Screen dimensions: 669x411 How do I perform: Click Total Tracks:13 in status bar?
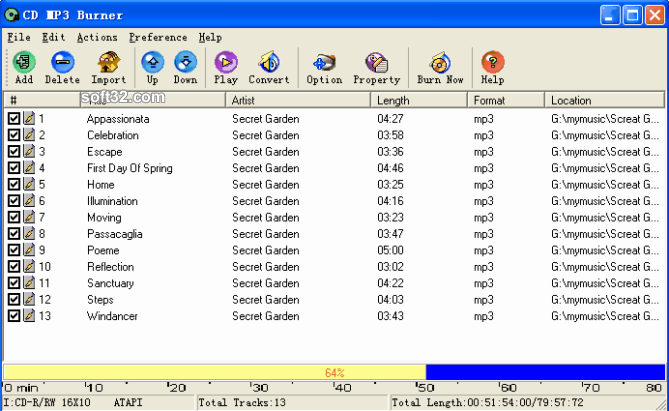coord(242,402)
